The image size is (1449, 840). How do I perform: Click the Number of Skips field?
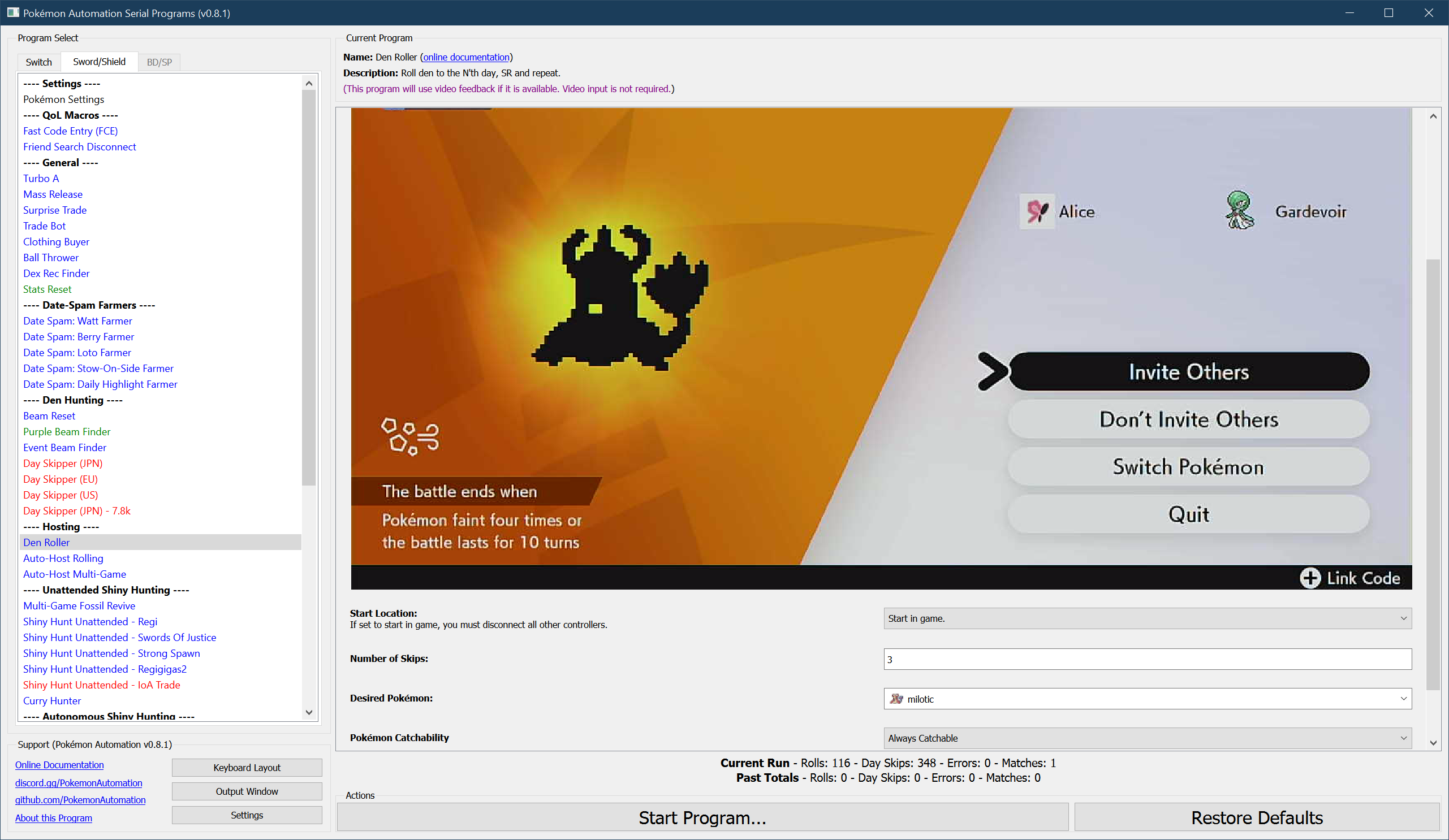1147,659
